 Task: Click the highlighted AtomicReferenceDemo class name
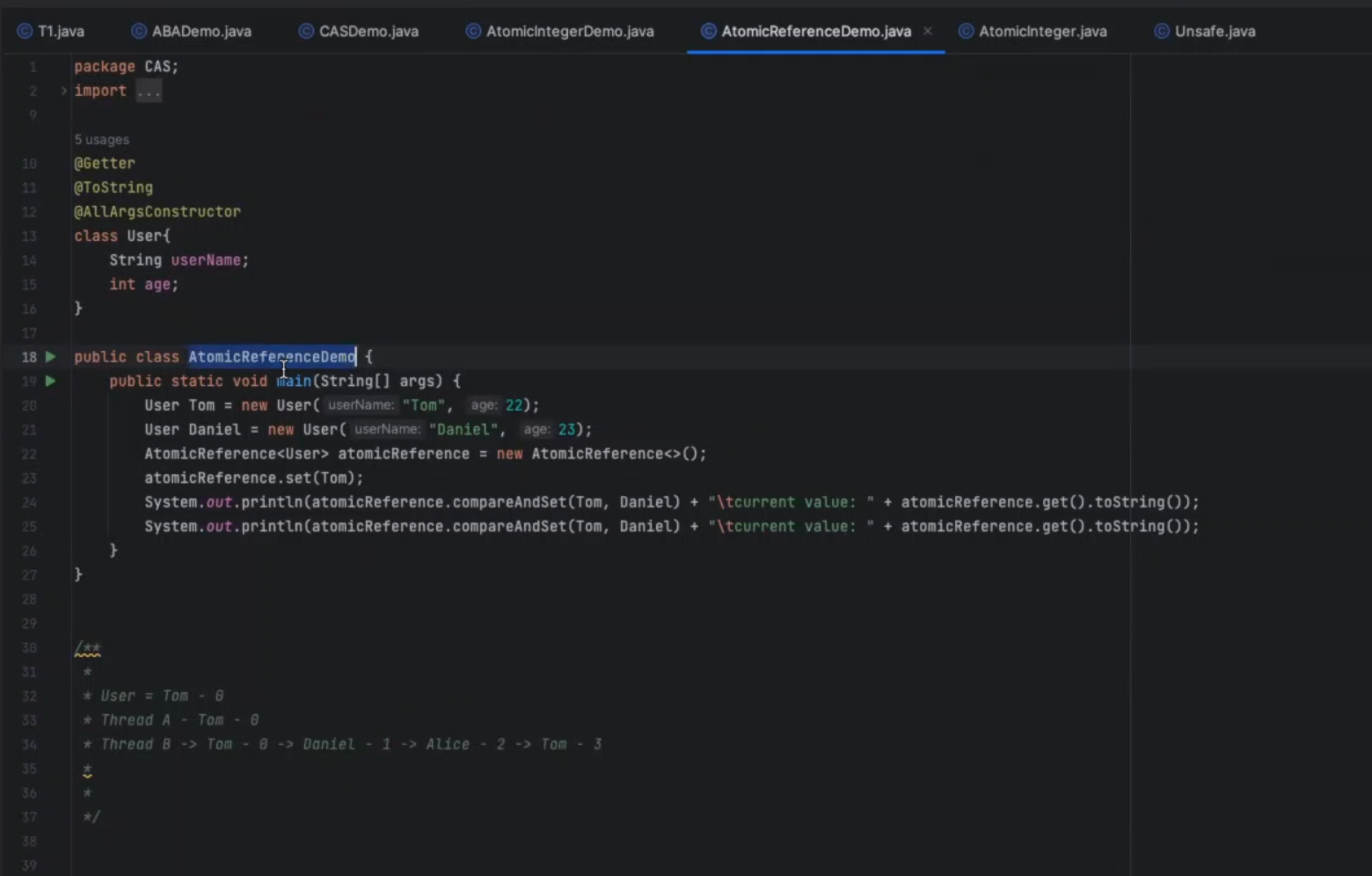point(272,357)
